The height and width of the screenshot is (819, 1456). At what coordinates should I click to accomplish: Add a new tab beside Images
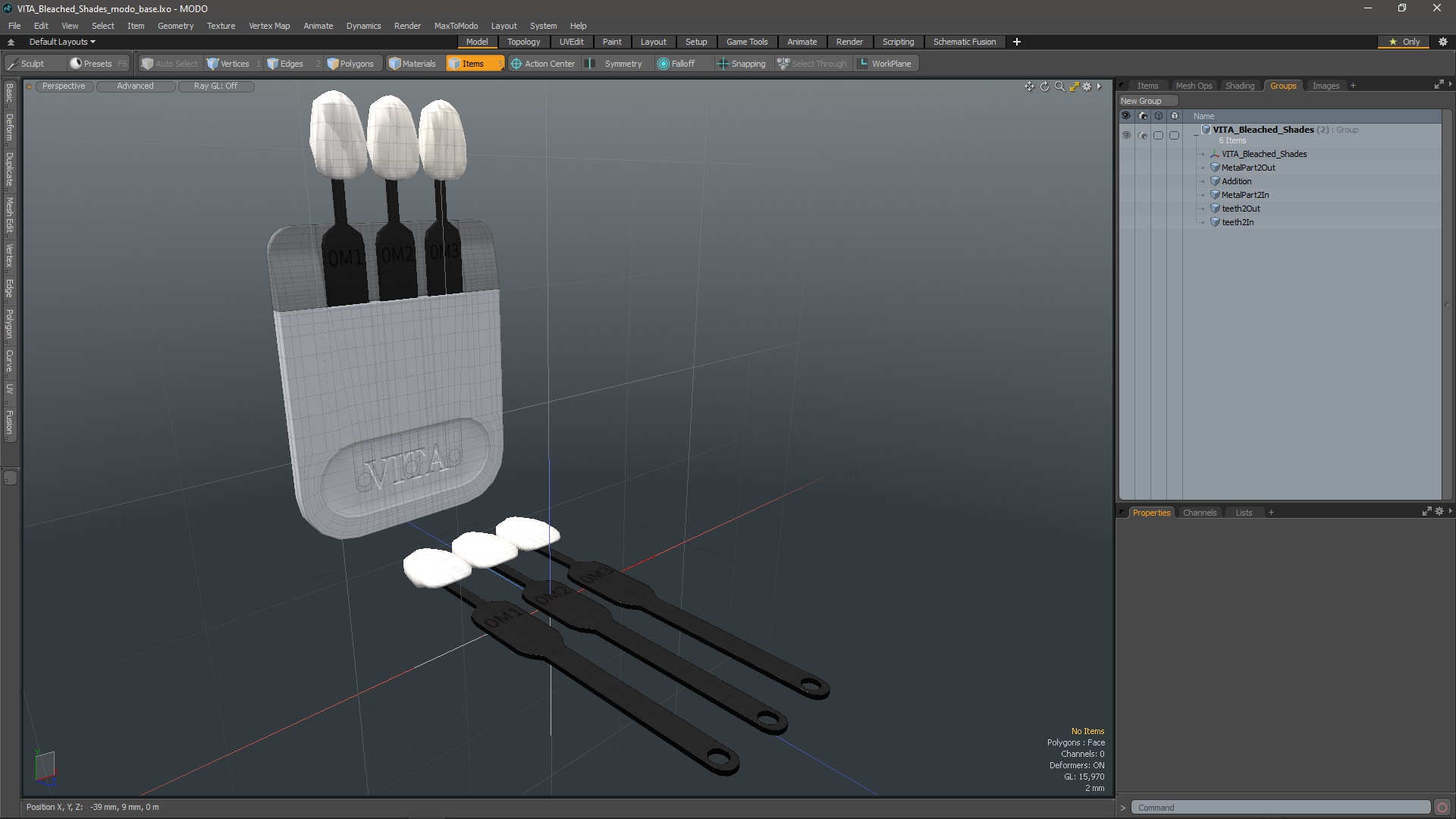coord(1353,86)
